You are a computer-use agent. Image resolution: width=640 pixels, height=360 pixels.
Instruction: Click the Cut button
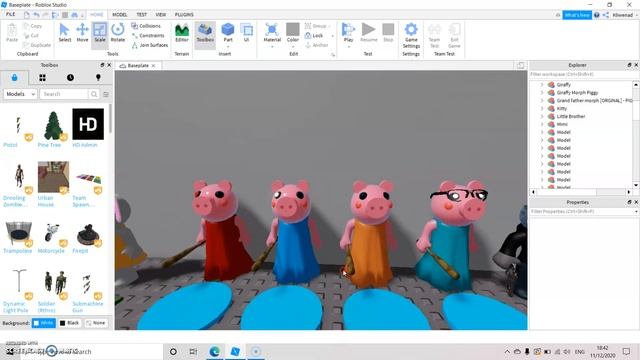31,36
